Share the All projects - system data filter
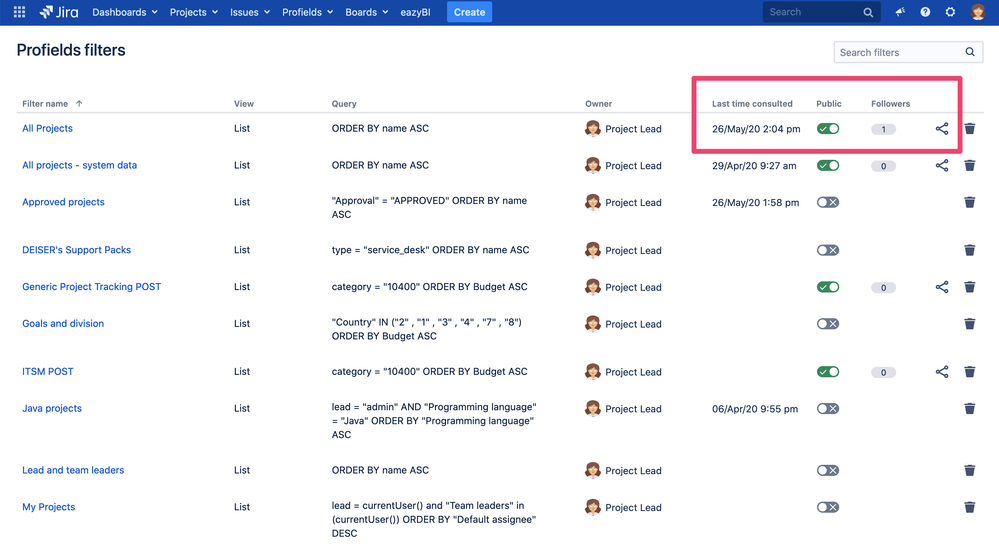 point(942,166)
